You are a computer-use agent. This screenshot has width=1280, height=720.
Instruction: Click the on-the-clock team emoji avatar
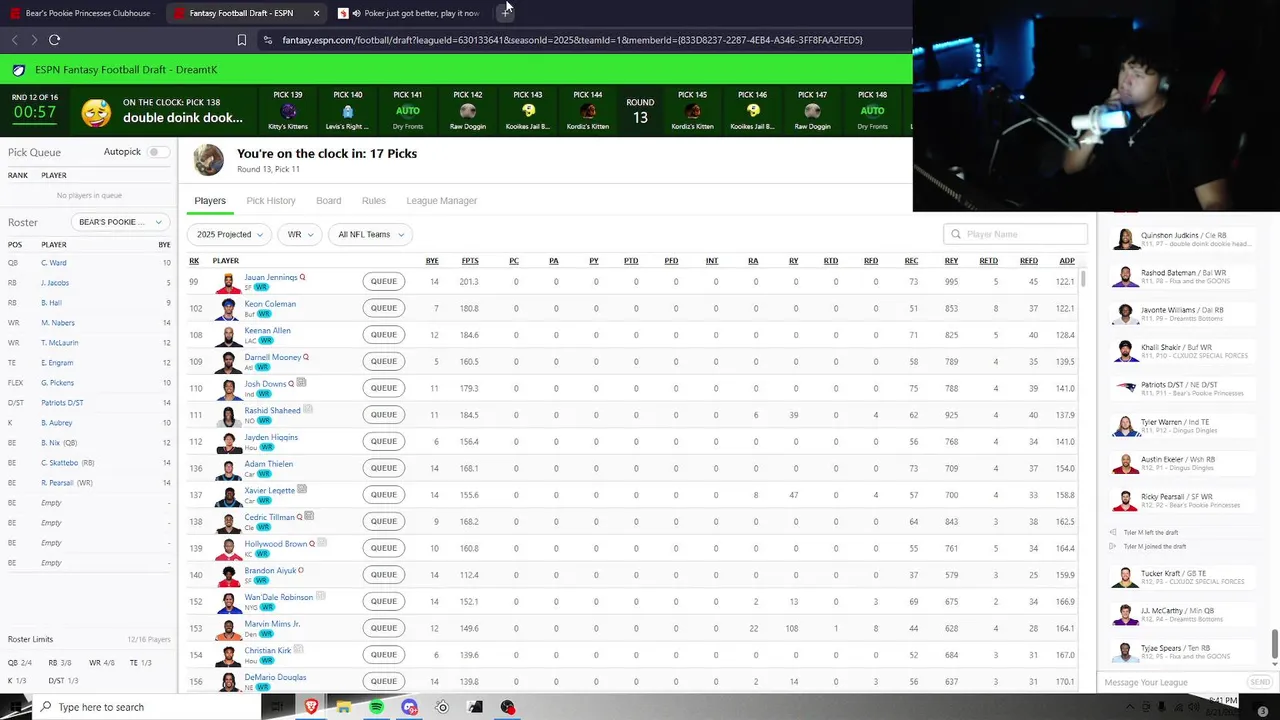(96, 111)
